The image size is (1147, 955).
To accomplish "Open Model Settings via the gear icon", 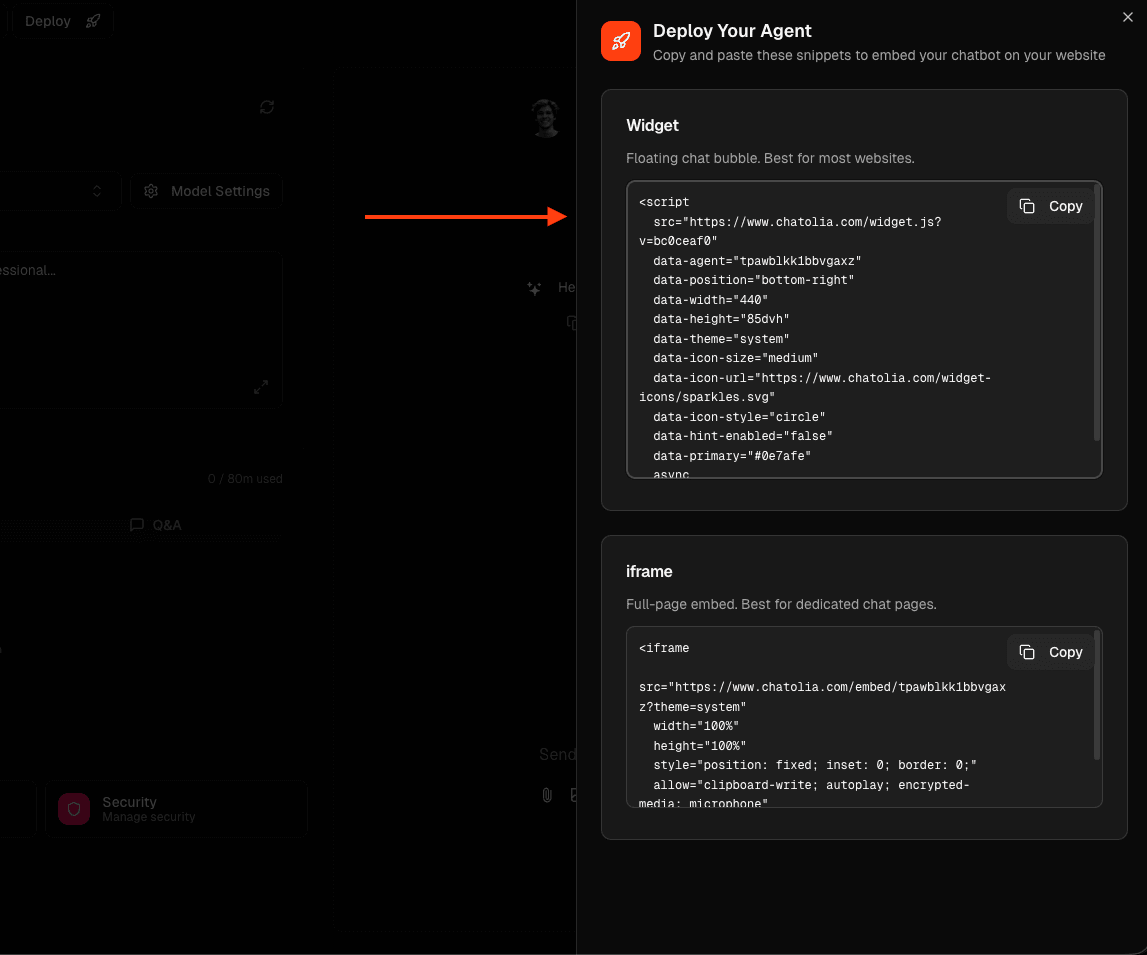I will (x=152, y=191).
